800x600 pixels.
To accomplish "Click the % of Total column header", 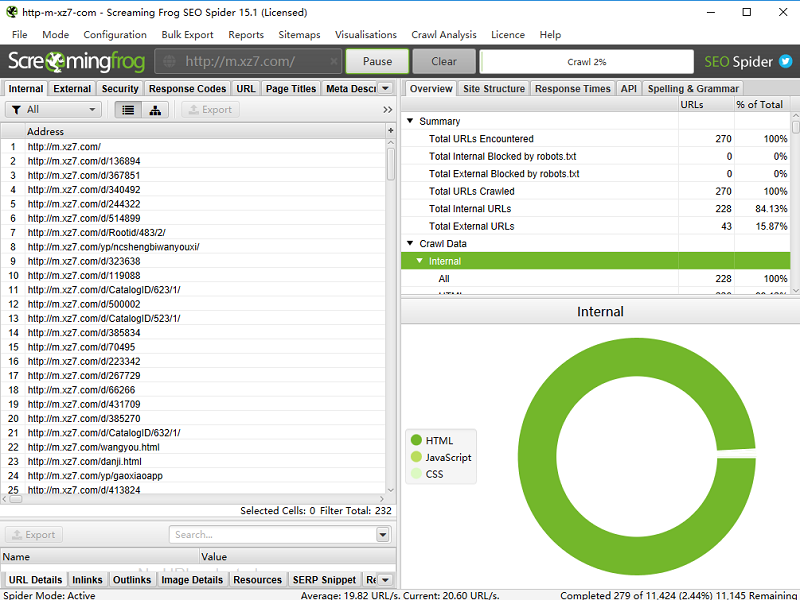I will (x=760, y=104).
